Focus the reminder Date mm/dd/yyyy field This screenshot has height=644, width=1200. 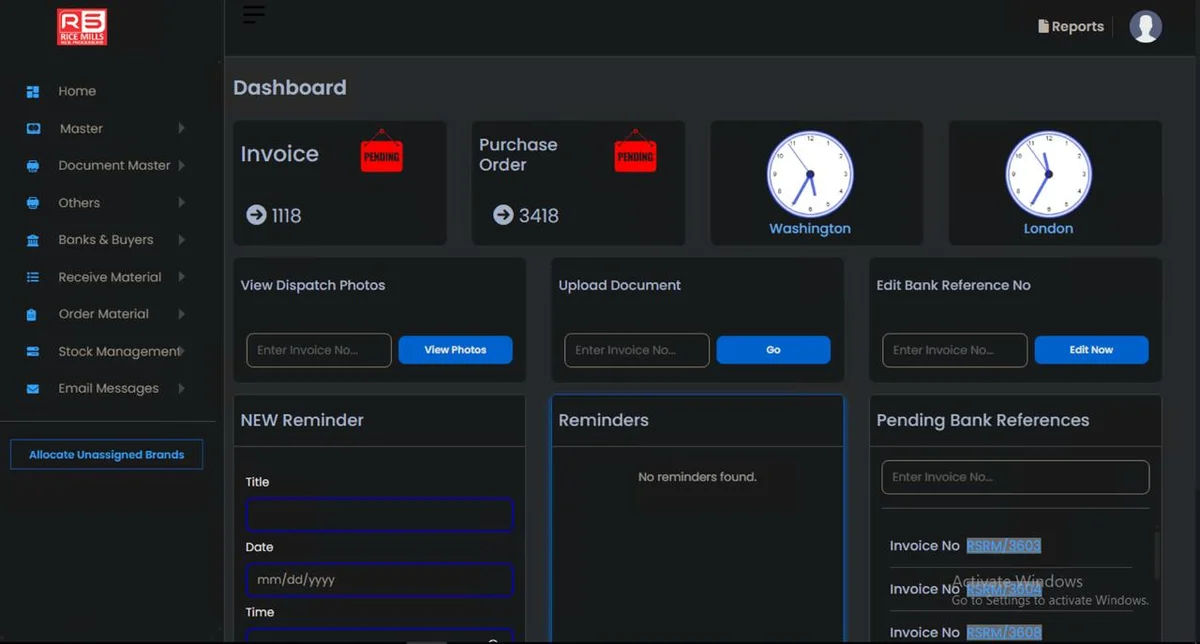click(380, 580)
